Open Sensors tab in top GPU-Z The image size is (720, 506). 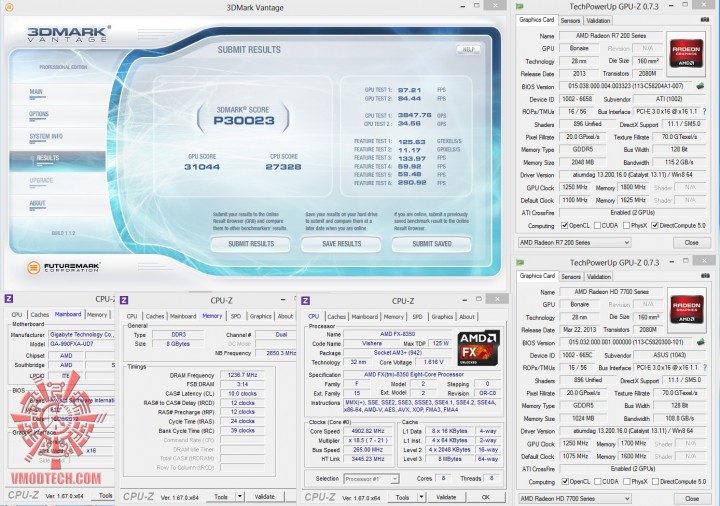point(570,21)
